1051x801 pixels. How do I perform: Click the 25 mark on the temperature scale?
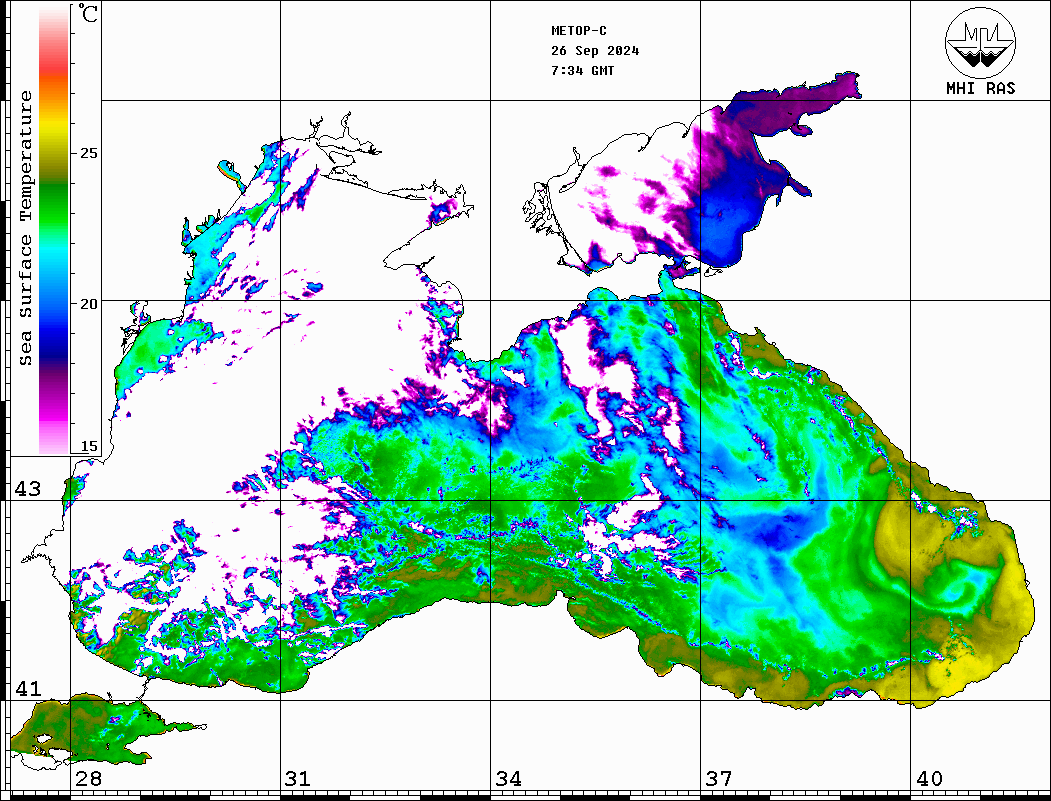click(88, 153)
